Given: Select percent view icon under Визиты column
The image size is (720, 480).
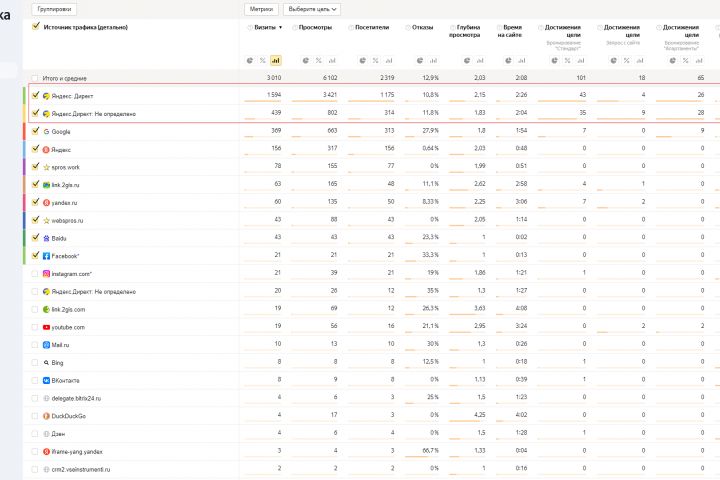Looking at the screenshot, I should pos(263,61).
